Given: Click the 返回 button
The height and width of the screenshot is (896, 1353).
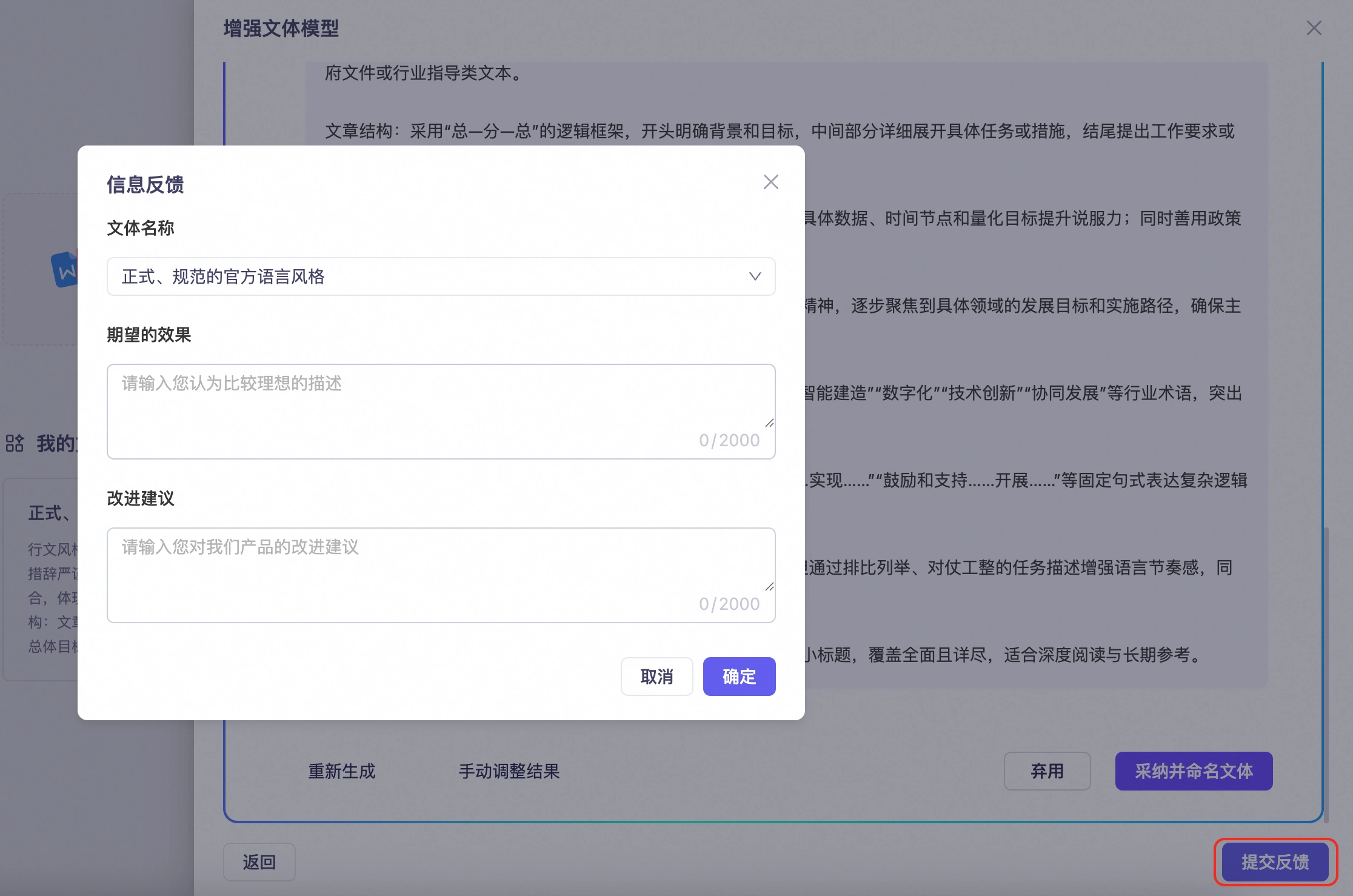Looking at the screenshot, I should tap(259, 862).
